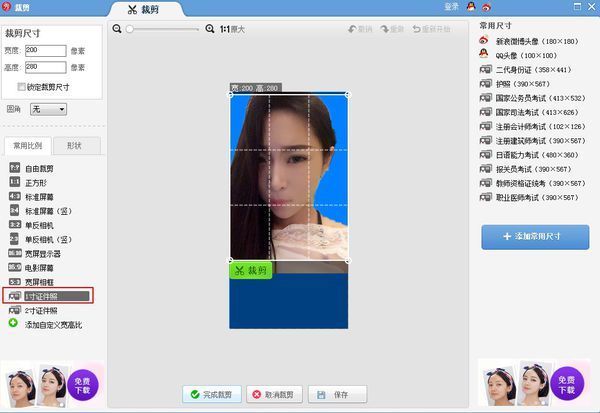The height and width of the screenshot is (413, 600).
Task: Pick the 二代身份证 358×441 size preset
Action: pos(485,70)
